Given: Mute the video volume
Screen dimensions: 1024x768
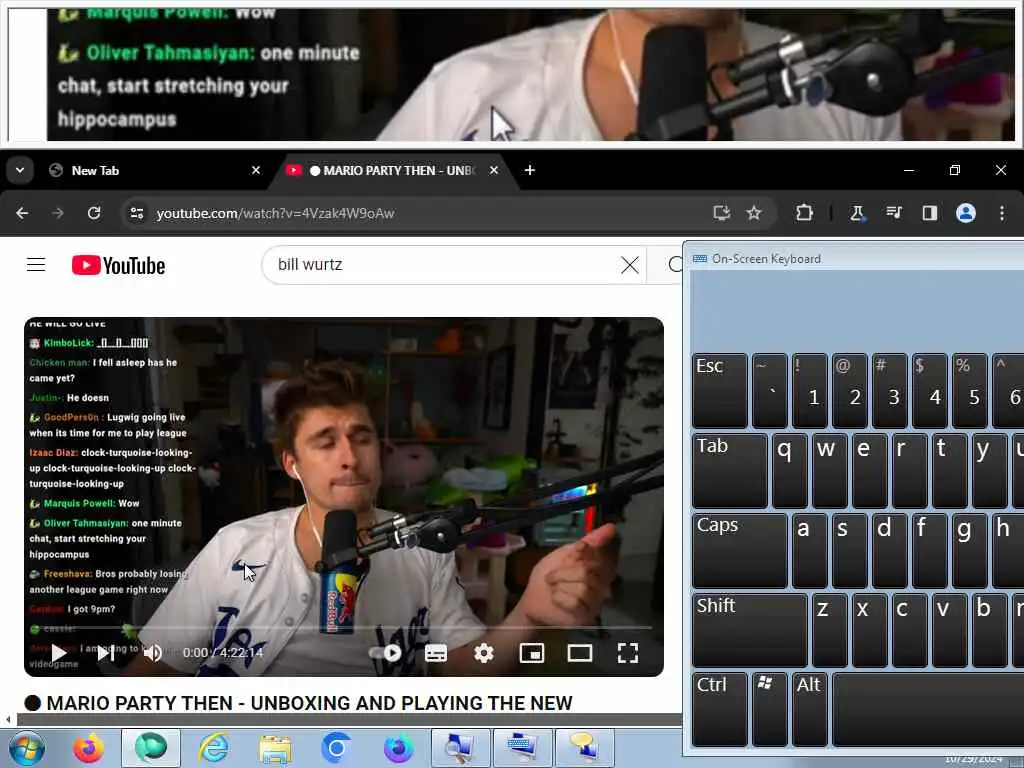Looking at the screenshot, I should pyautogui.click(x=152, y=652).
